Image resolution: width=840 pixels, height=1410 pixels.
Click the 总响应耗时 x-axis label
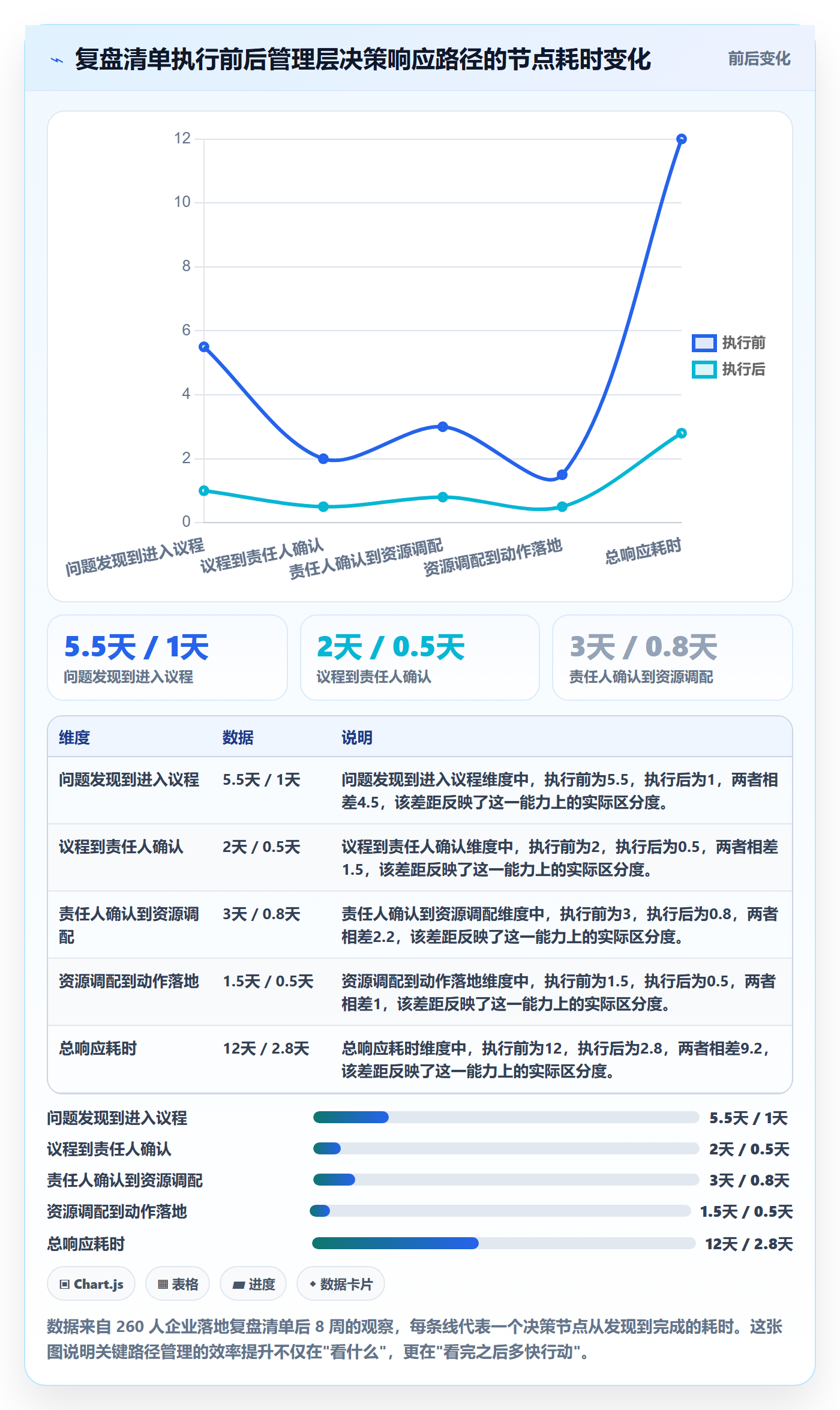tap(643, 551)
